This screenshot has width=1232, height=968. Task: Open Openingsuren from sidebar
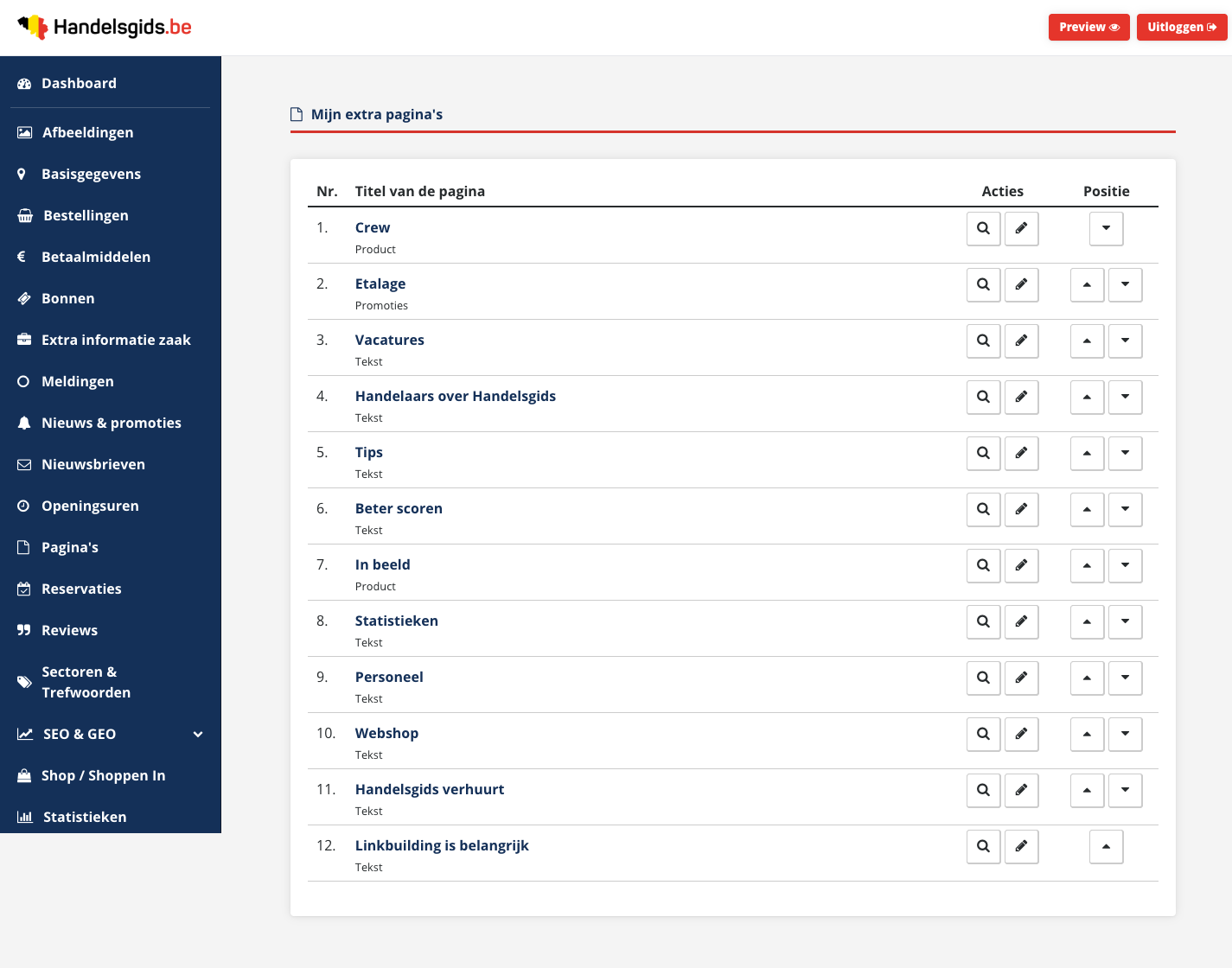coord(111,506)
